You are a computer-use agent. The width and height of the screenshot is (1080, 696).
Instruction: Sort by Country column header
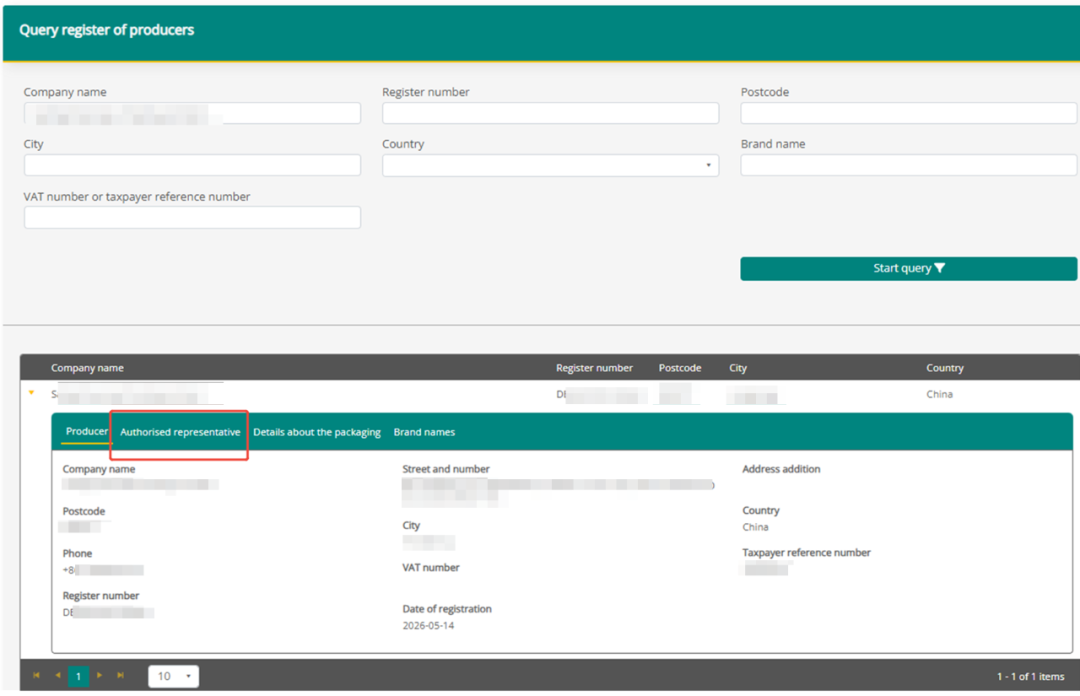(944, 368)
